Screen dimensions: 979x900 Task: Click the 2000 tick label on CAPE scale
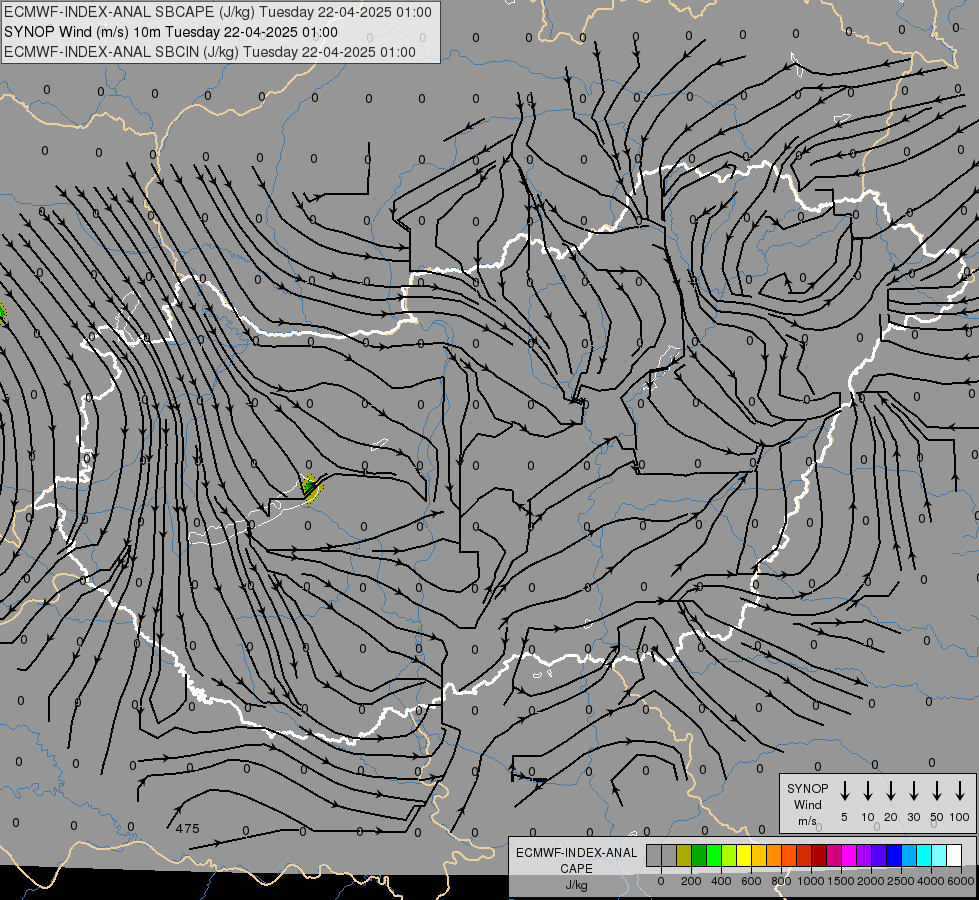point(871,881)
